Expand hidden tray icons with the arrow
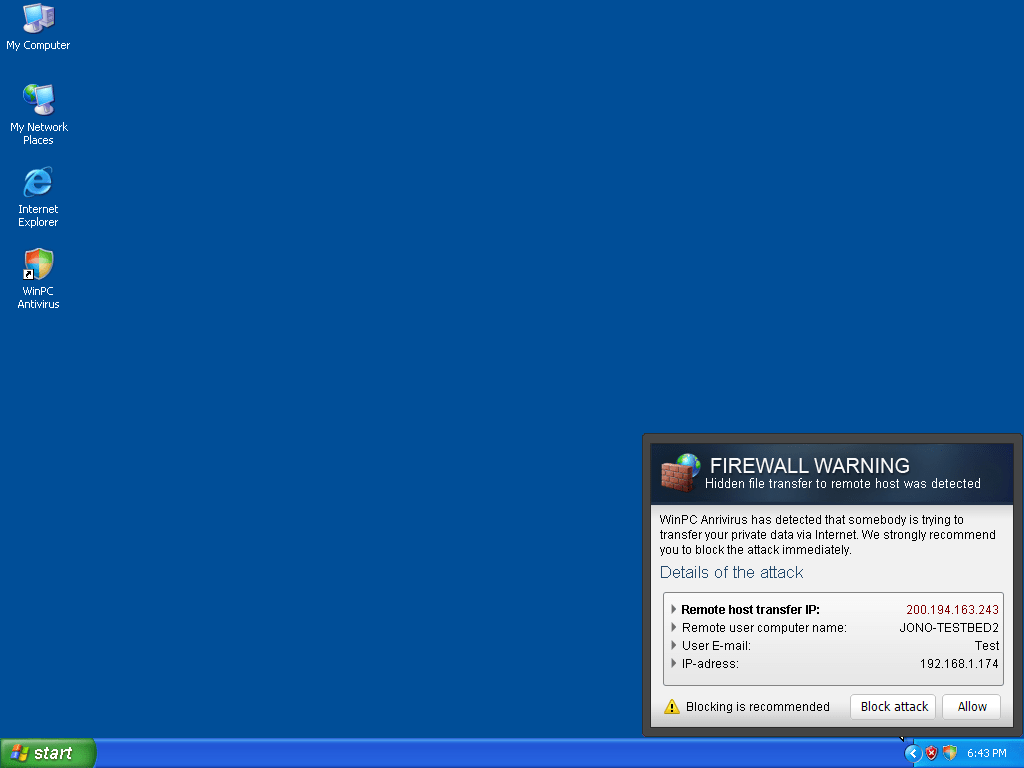Screen dimensions: 1024x768 (912, 753)
